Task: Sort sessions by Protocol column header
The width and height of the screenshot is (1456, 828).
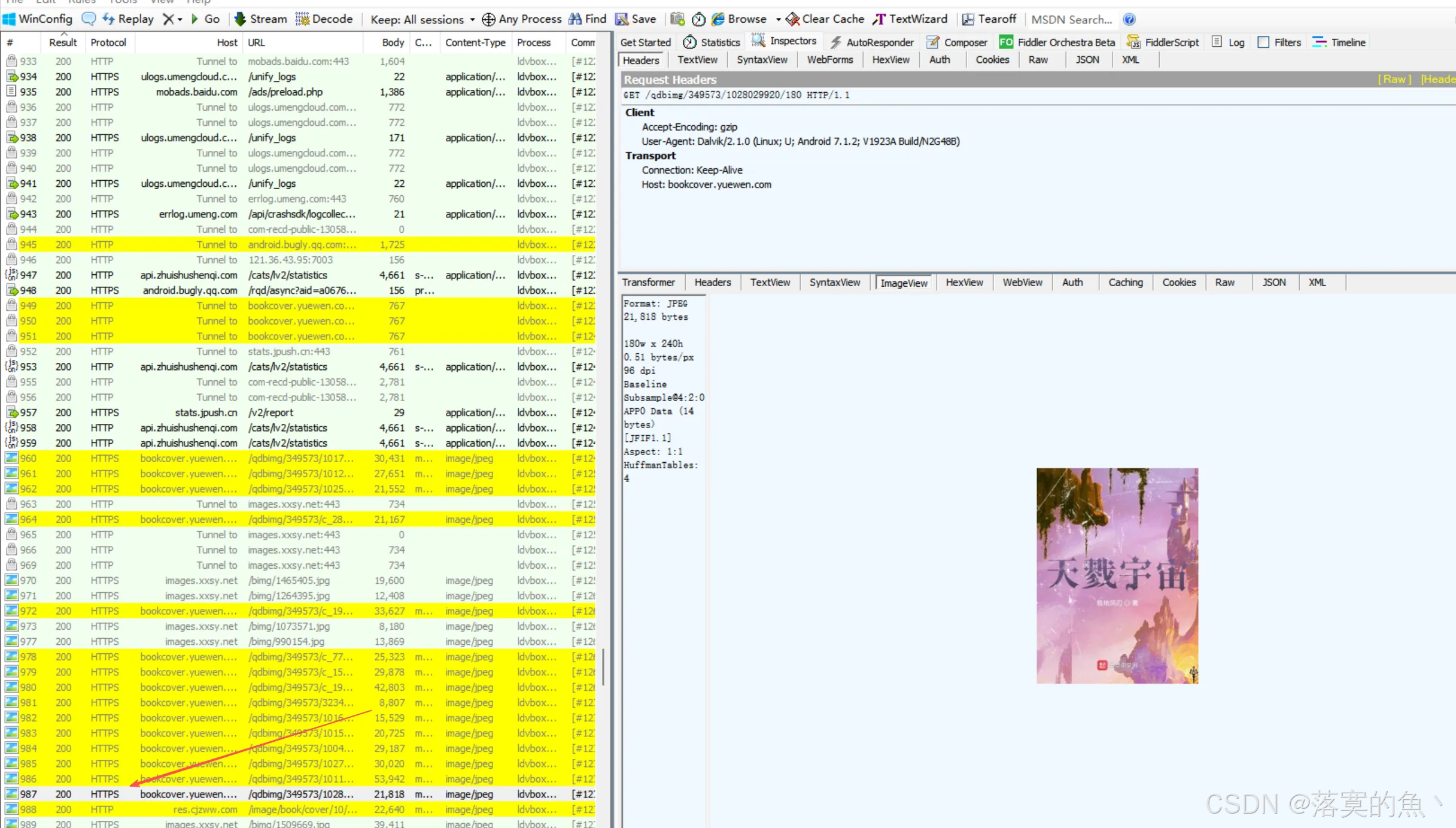Action: coord(108,43)
